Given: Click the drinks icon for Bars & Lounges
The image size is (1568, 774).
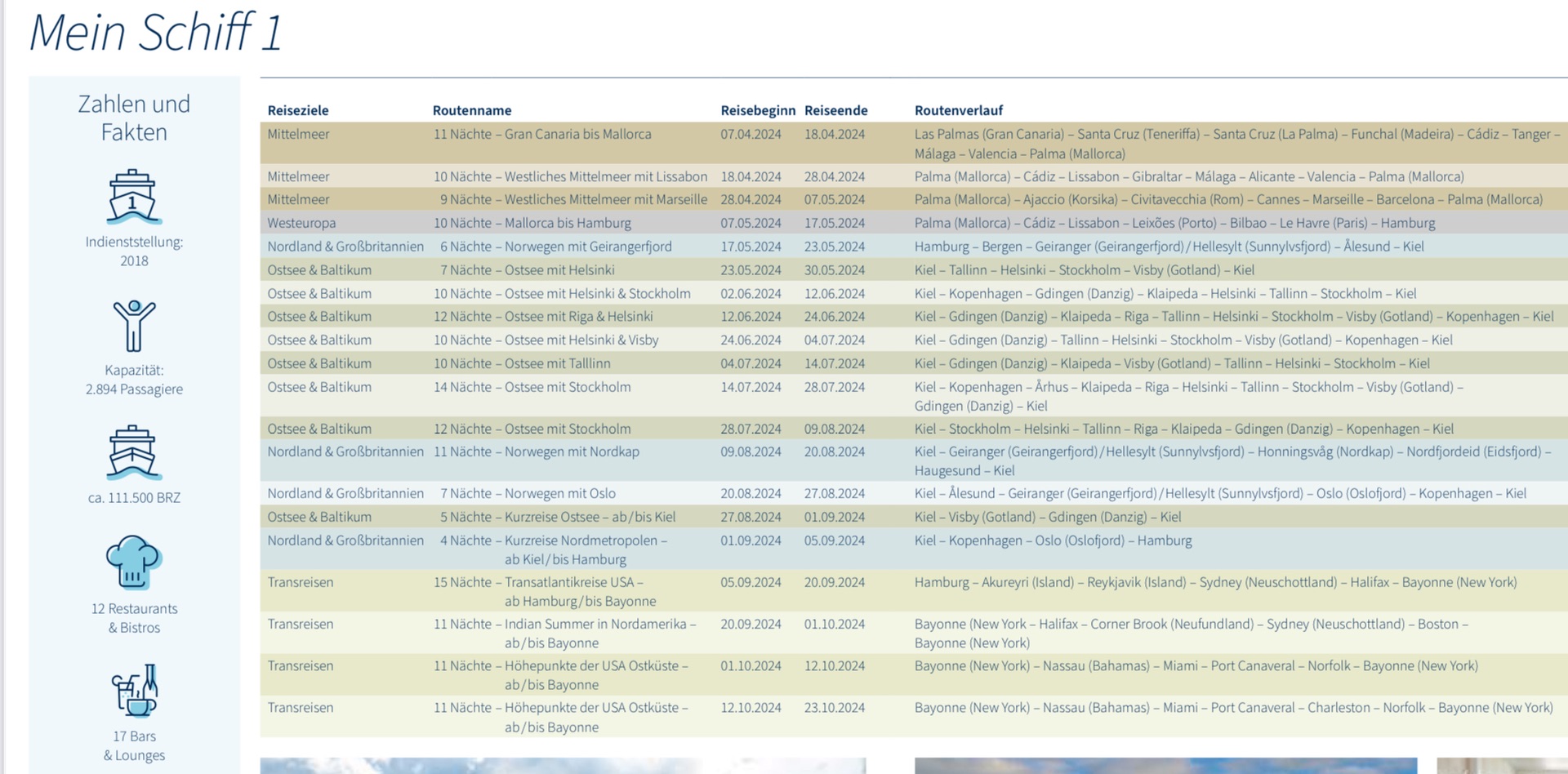Looking at the screenshot, I should (134, 691).
